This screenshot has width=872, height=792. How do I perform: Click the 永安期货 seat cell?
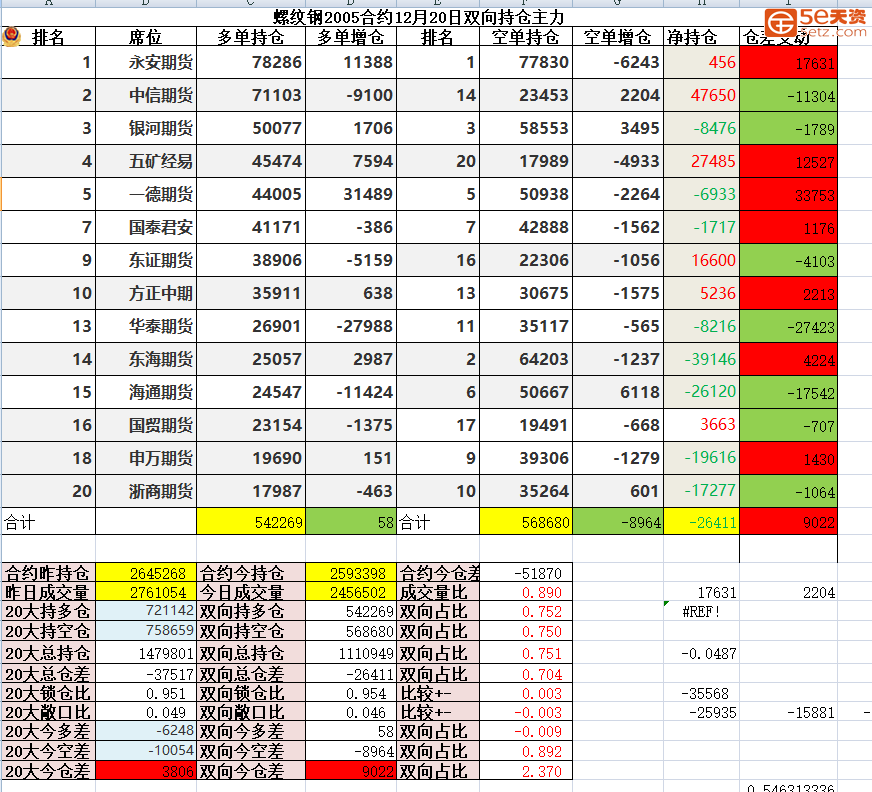click(x=146, y=62)
